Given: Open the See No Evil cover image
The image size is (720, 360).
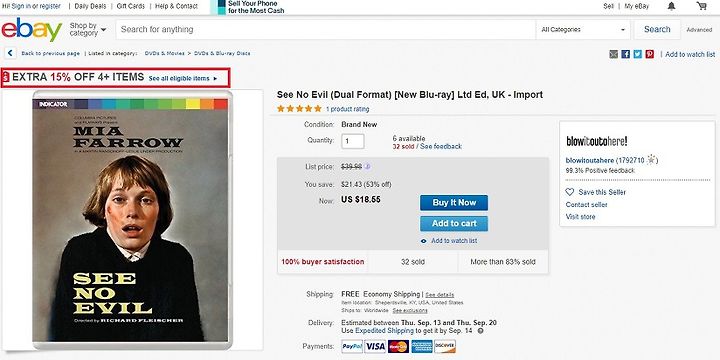Looking at the screenshot, I should point(130,220).
